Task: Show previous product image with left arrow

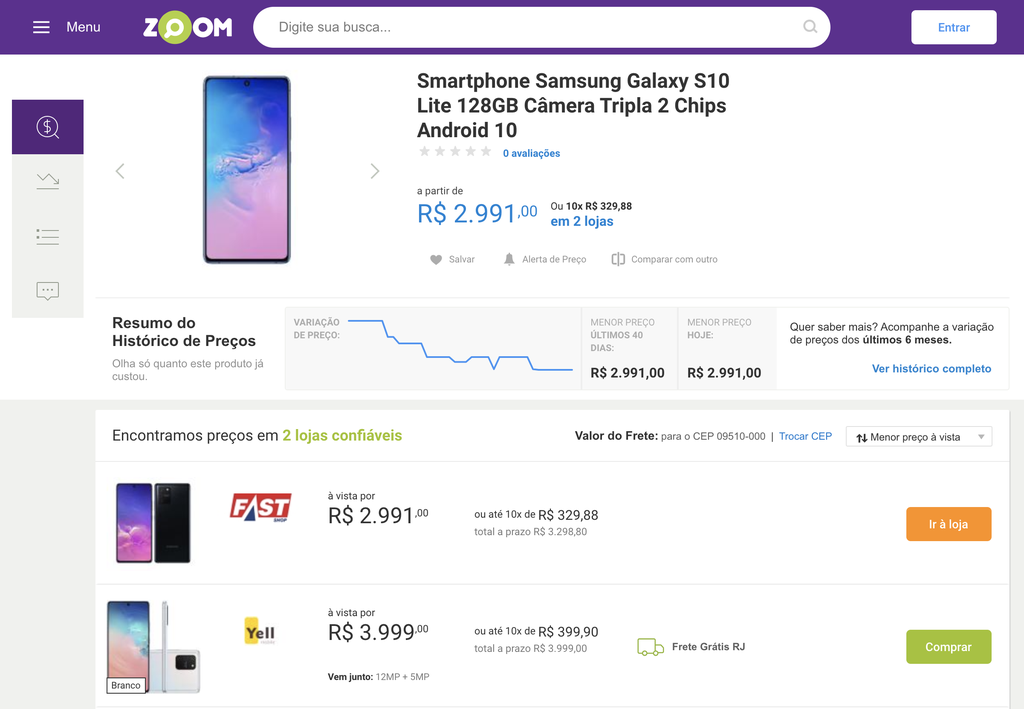Action: [x=120, y=171]
